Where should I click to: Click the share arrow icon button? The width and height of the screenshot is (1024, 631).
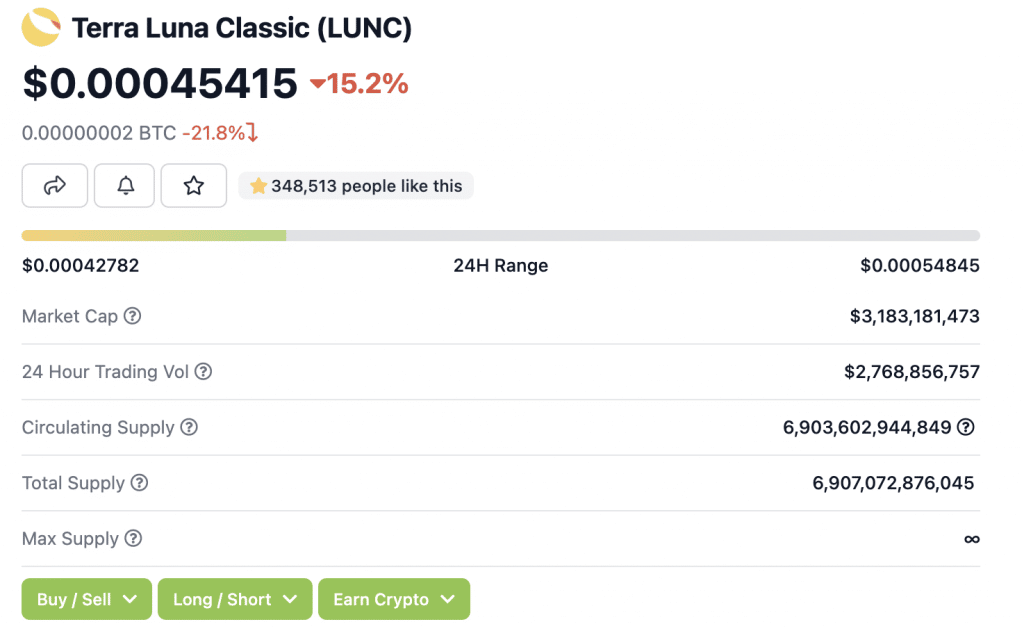[x=55, y=186]
